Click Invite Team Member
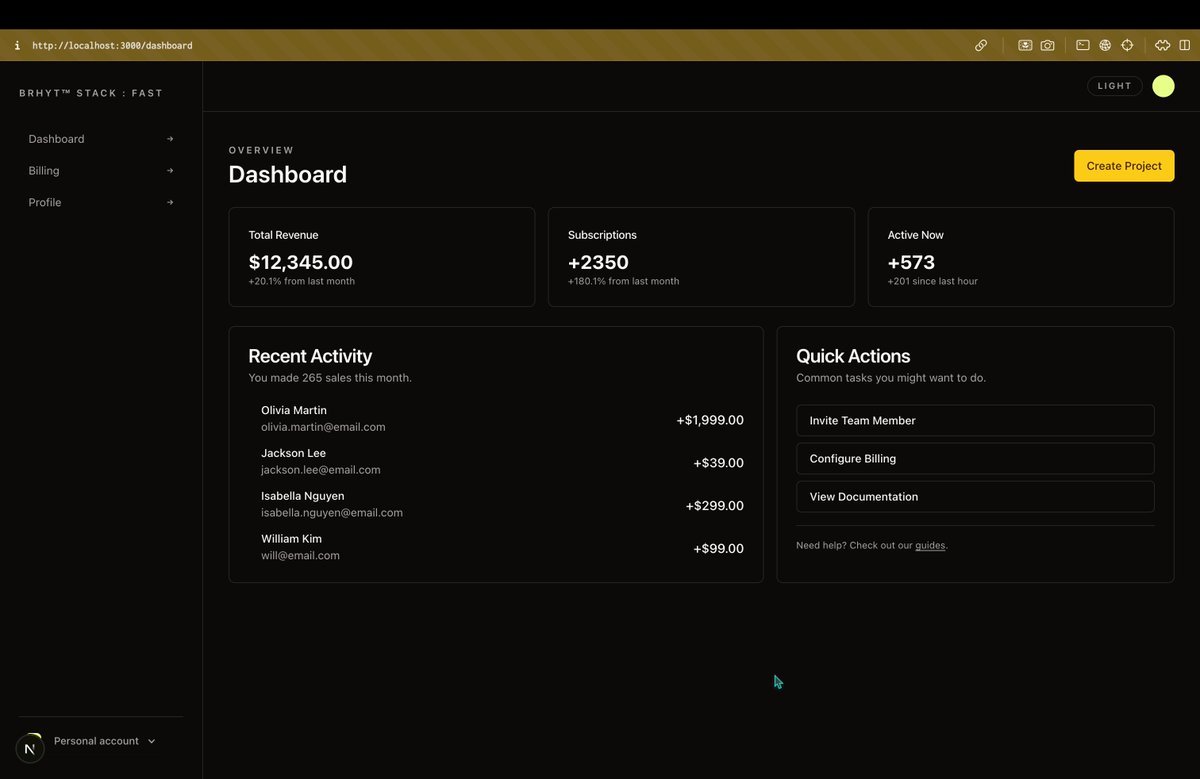The height and width of the screenshot is (779, 1200). 975,421
